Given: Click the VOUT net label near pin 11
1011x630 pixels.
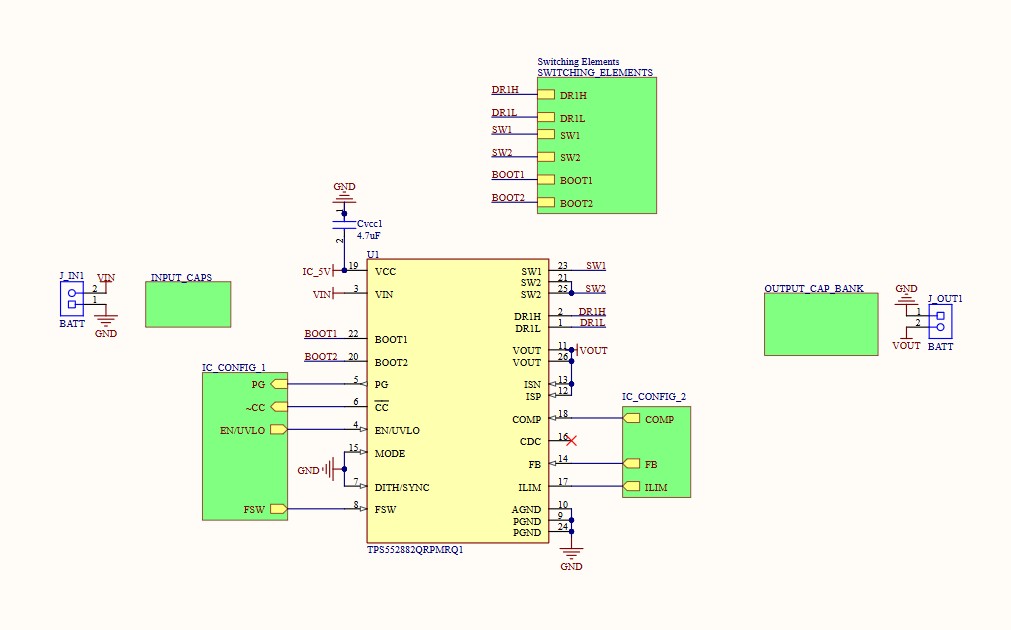Looking at the screenshot, I should (592, 350).
